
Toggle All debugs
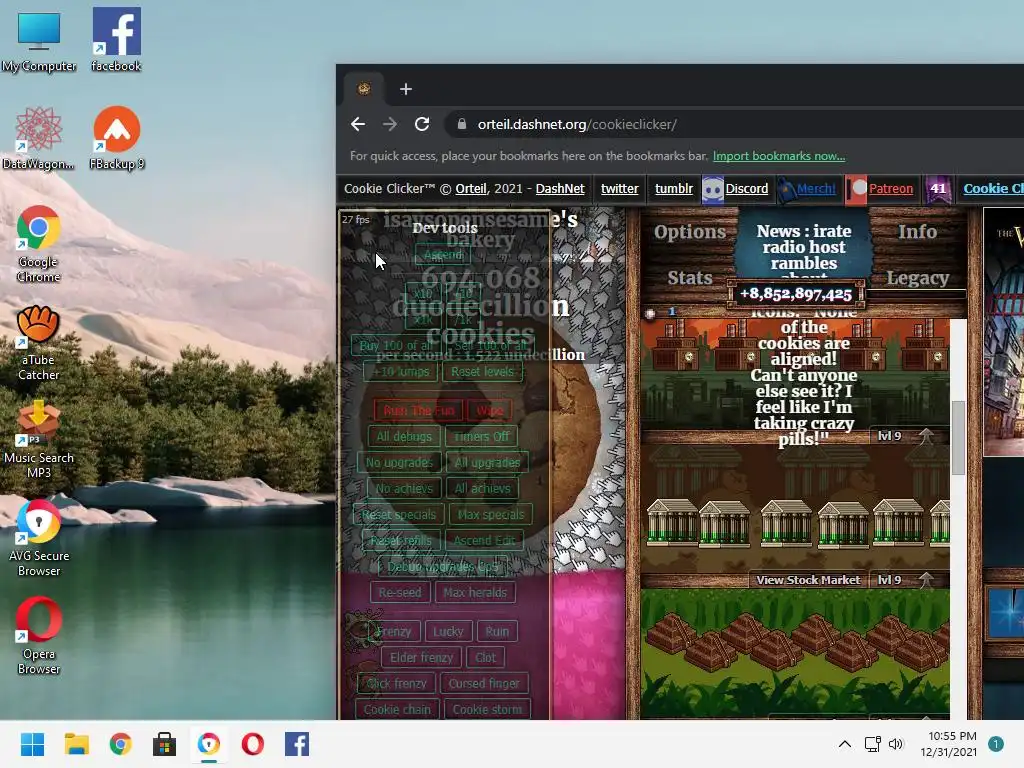(x=404, y=437)
